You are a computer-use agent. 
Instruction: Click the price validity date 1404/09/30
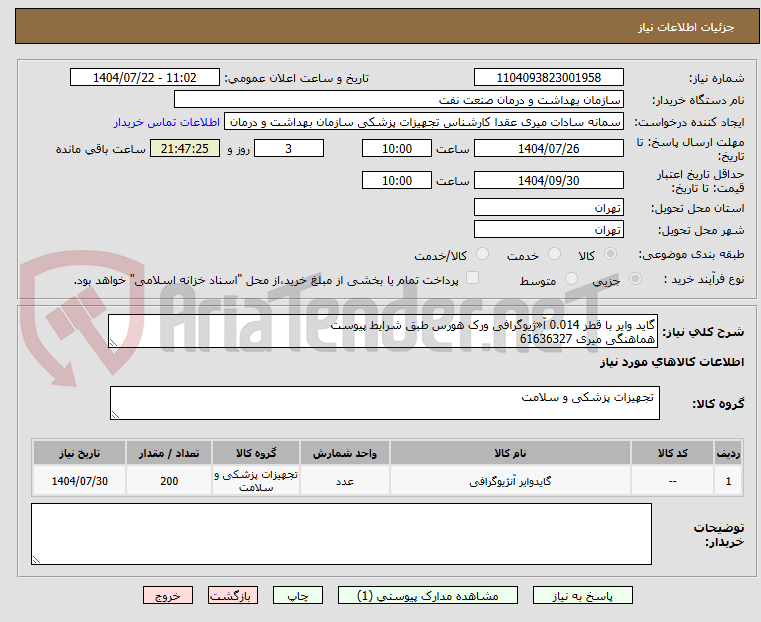tap(548, 180)
